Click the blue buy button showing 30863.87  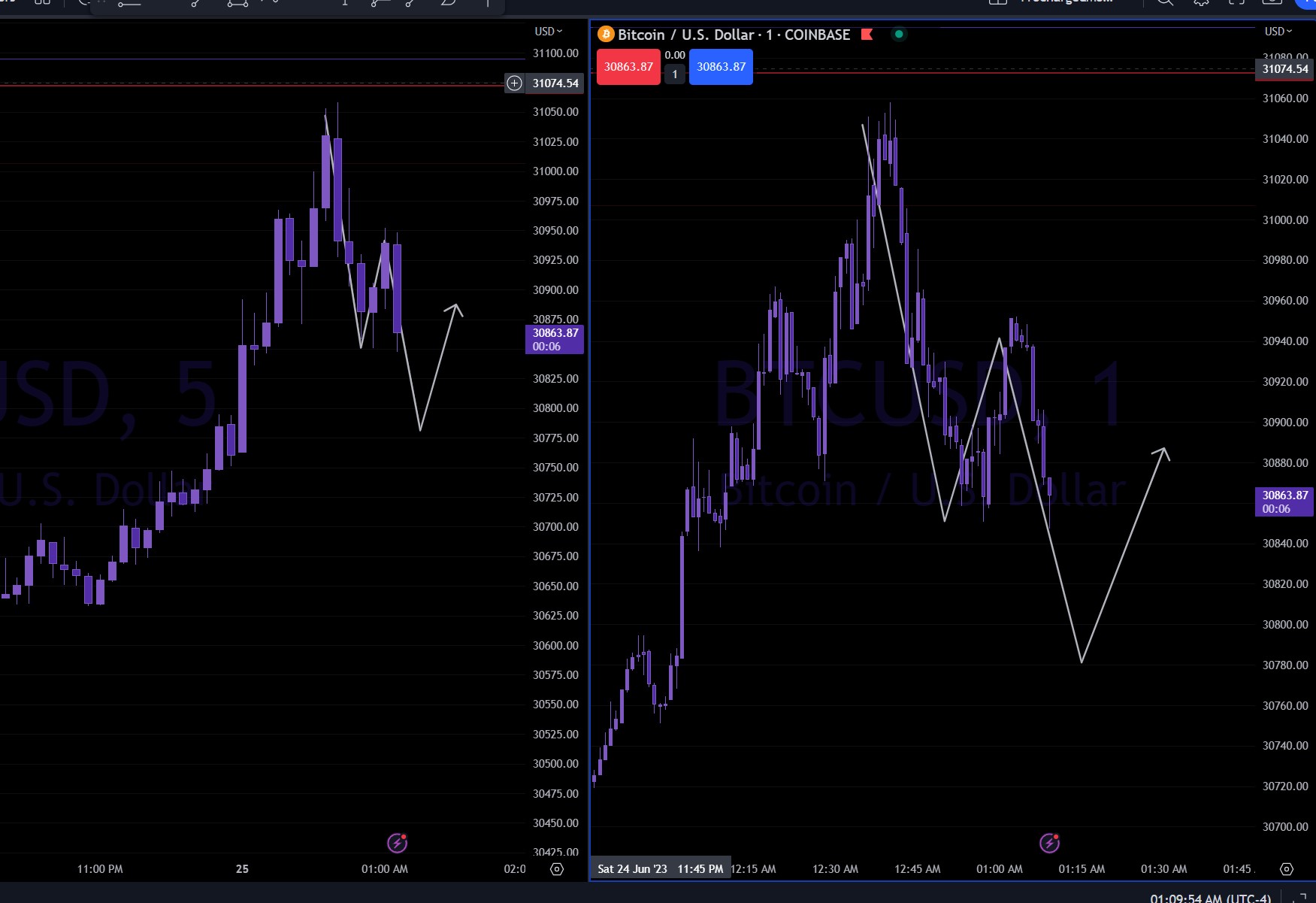721,67
